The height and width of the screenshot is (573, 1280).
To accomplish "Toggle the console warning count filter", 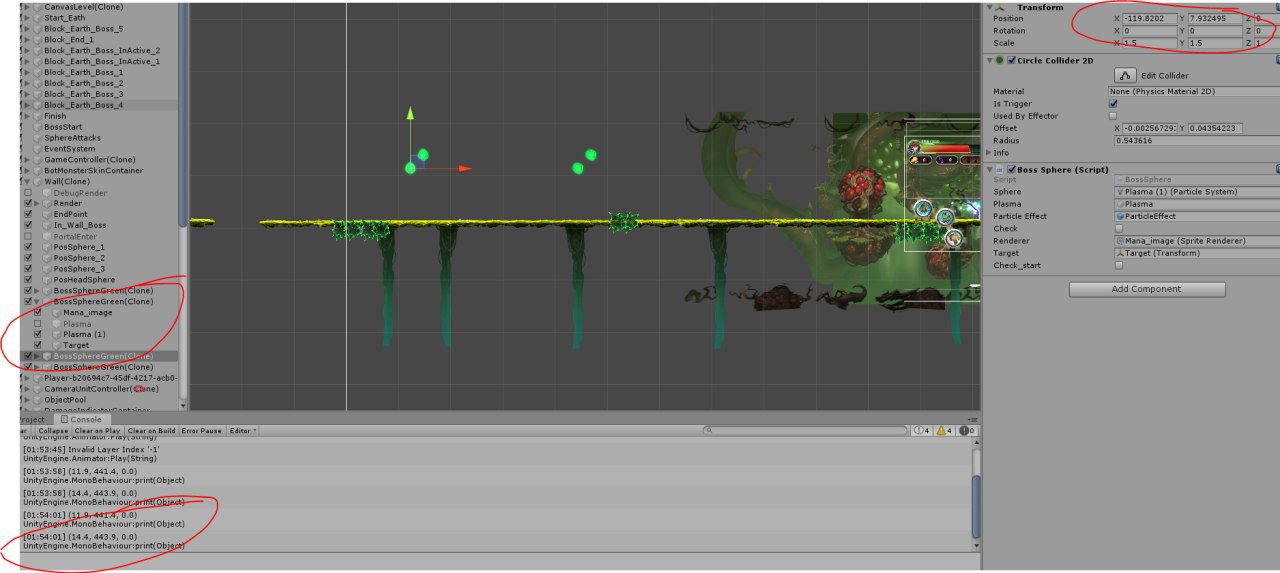I will pyautogui.click(x=946, y=430).
